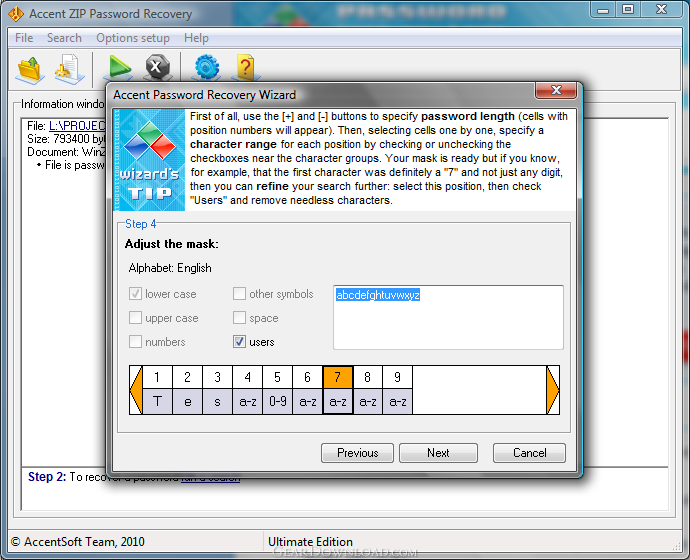Screen dimensions: 690x560
Task: Click the 's' character cell under position 3
Action: [217, 402]
